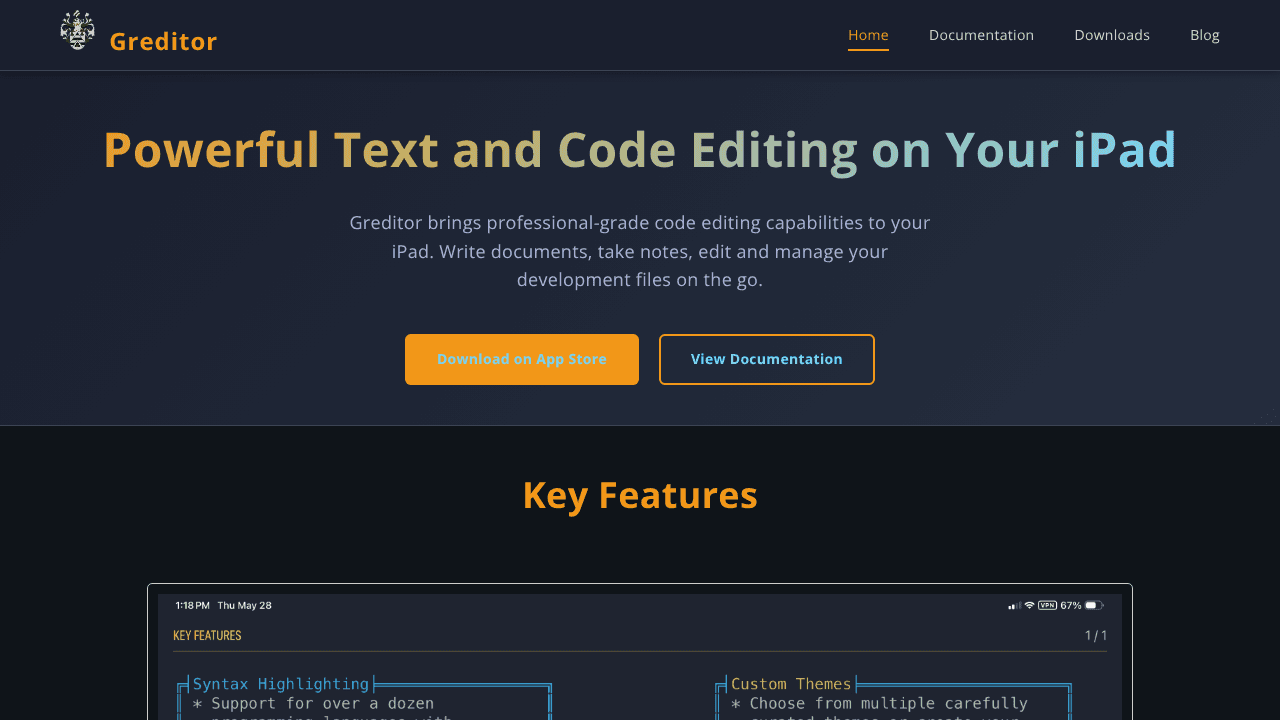The image size is (1280, 720).
Task: Click the battery icon in screenshot status bar
Action: 1094,605
